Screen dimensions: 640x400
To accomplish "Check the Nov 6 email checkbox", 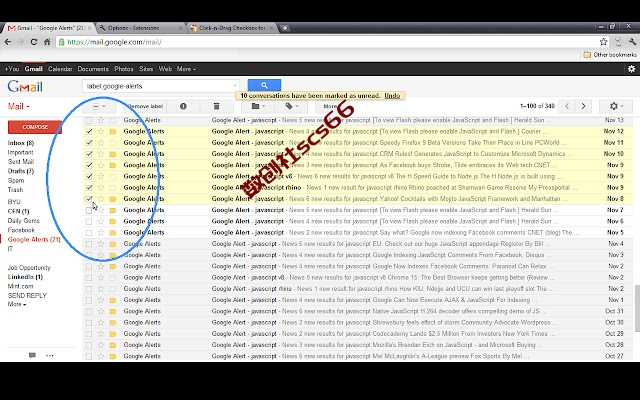I will pos(89,221).
